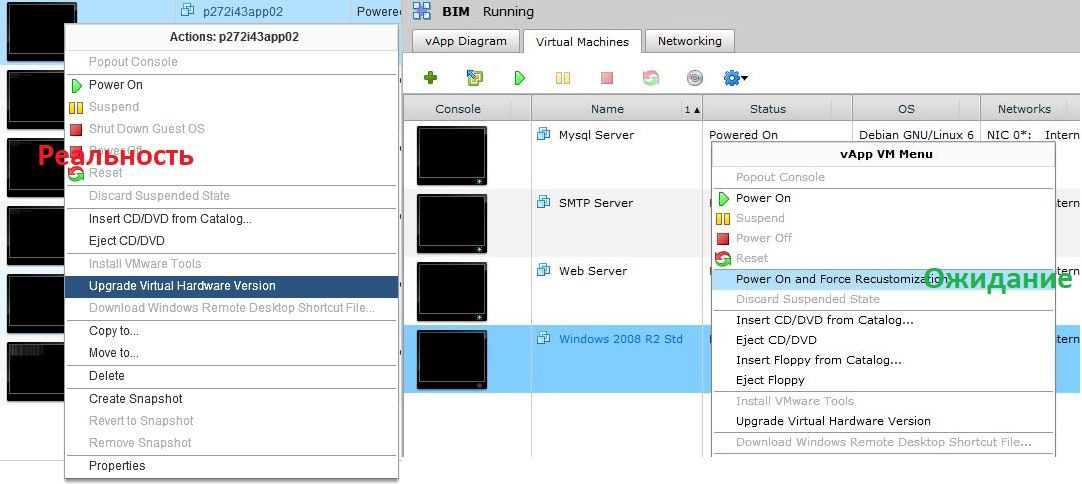Viewport: 1082px width, 484px height.
Task: Switch to the Networking tab
Action: click(x=689, y=41)
